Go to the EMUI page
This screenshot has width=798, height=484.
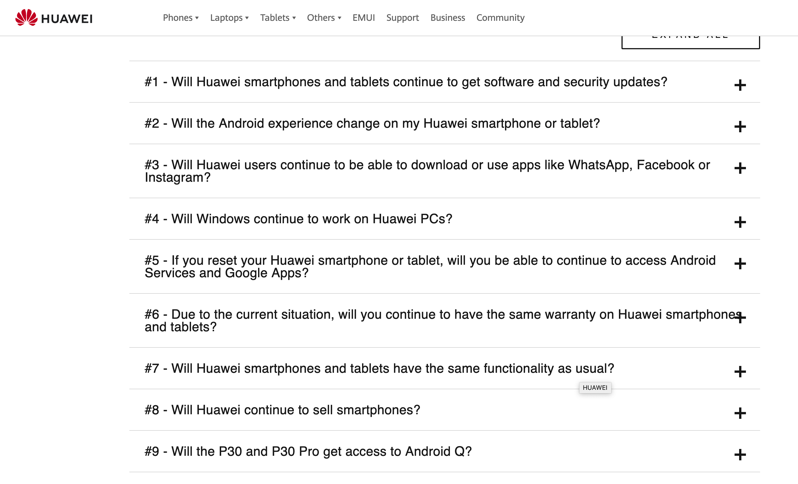point(363,18)
